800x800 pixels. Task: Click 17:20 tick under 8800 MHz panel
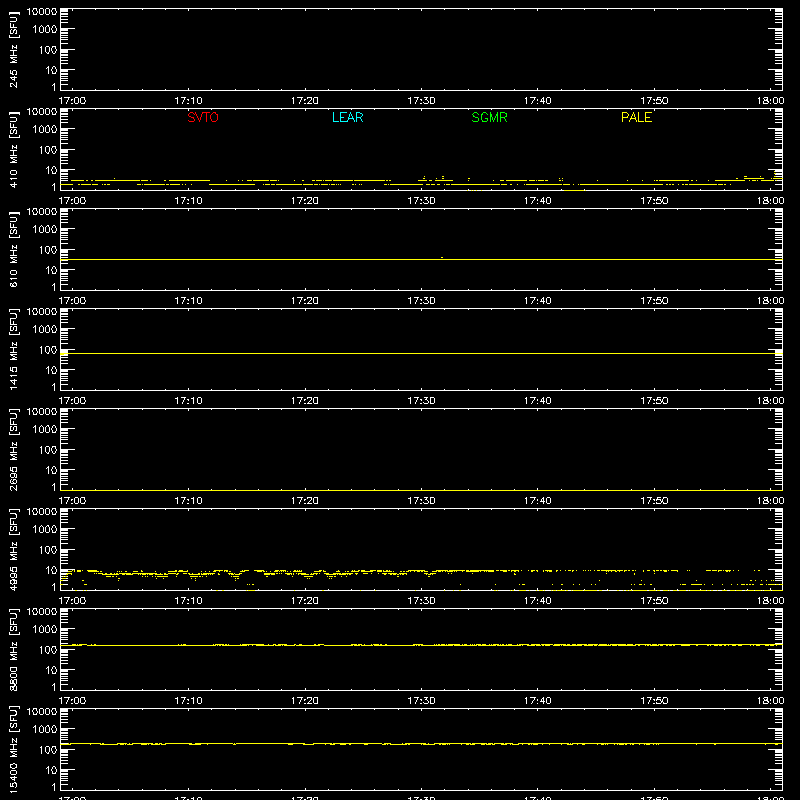[305, 701]
